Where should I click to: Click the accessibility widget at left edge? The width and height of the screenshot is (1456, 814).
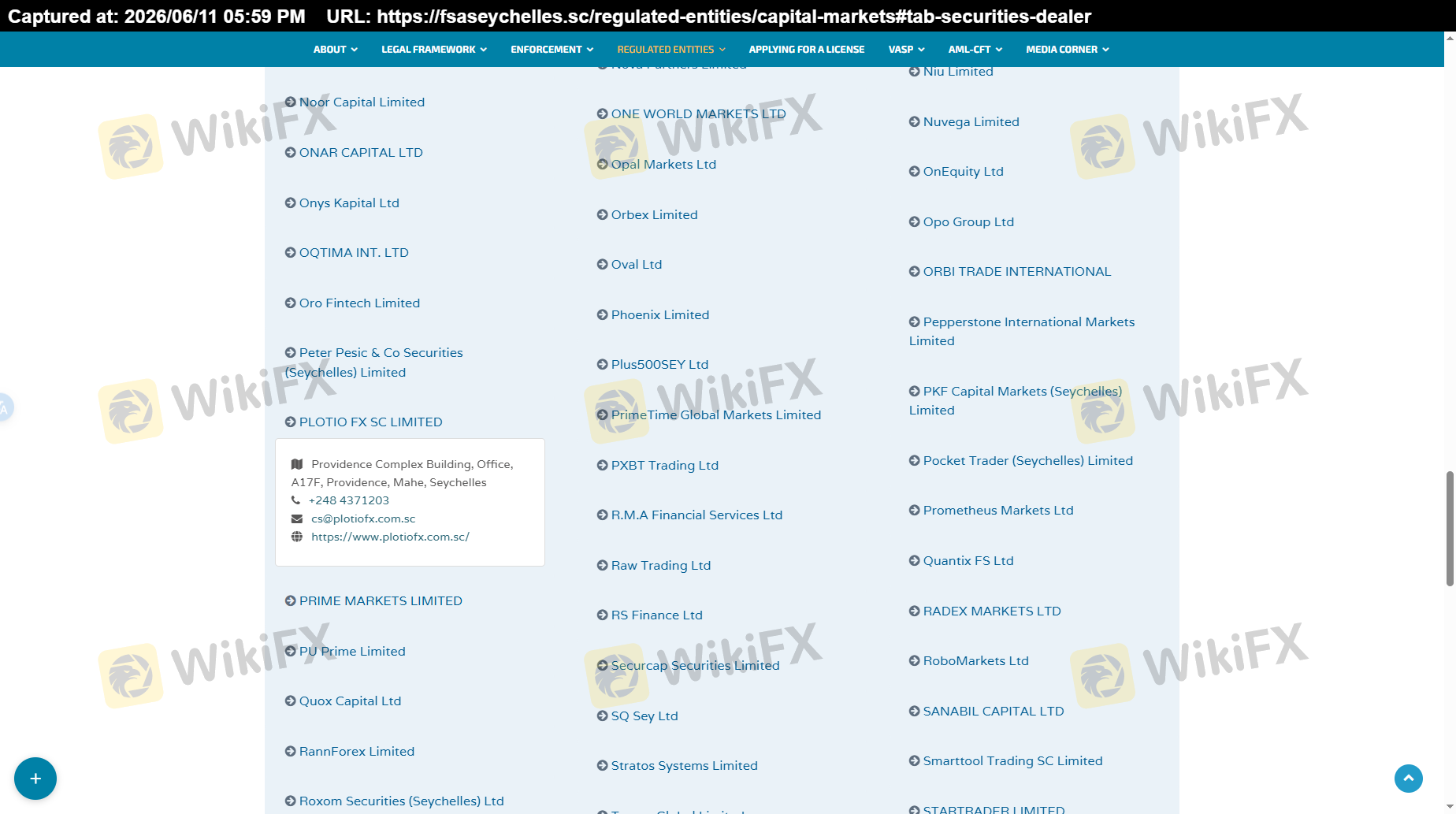coord(5,407)
